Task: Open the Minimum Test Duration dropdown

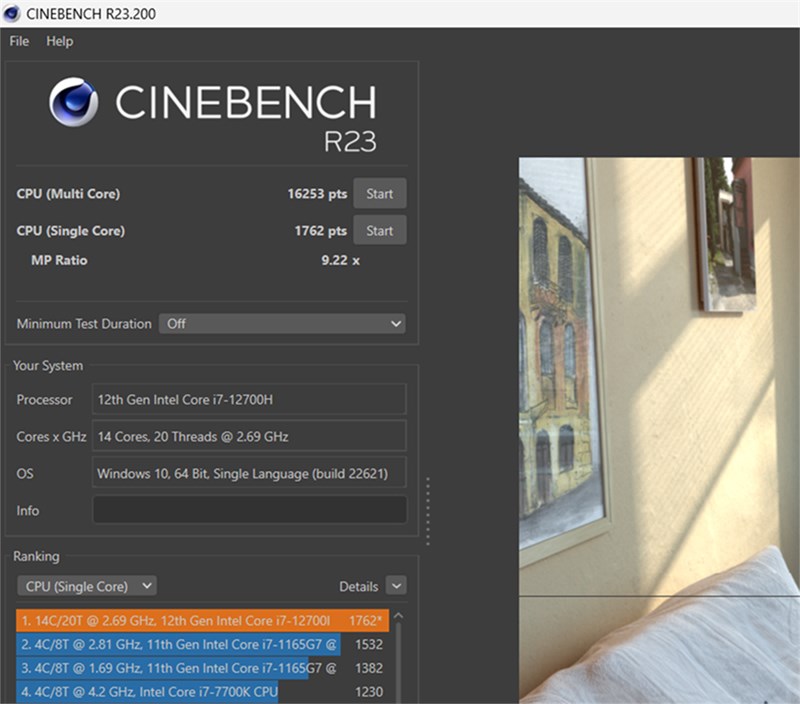Action: [282, 323]
